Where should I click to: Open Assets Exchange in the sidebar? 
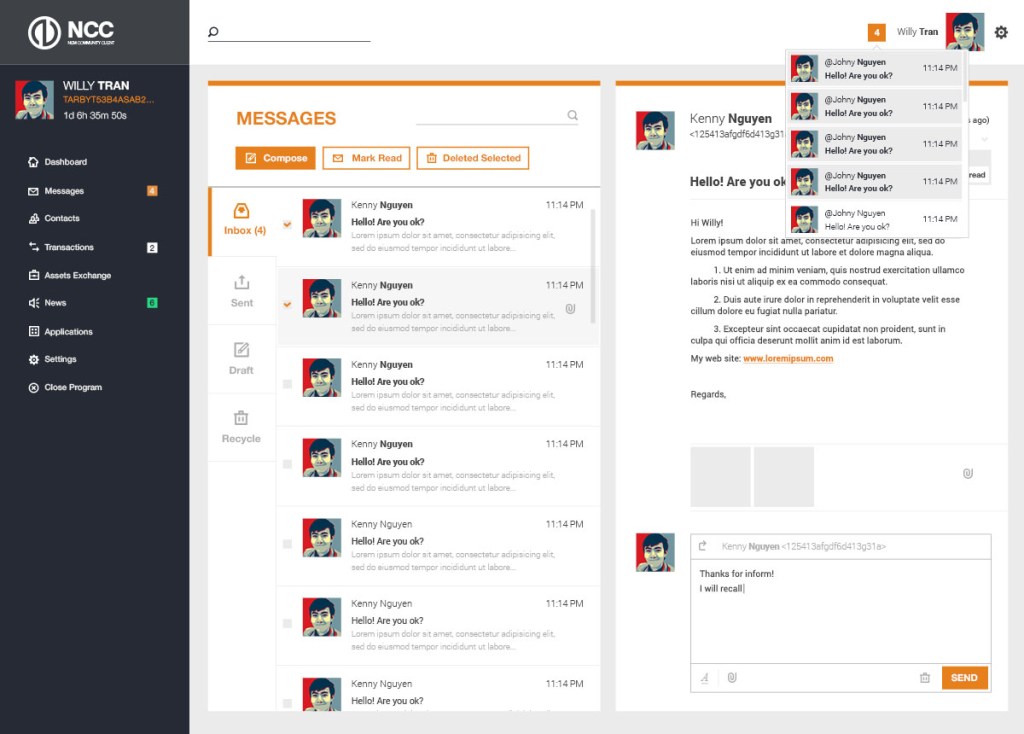77,275
